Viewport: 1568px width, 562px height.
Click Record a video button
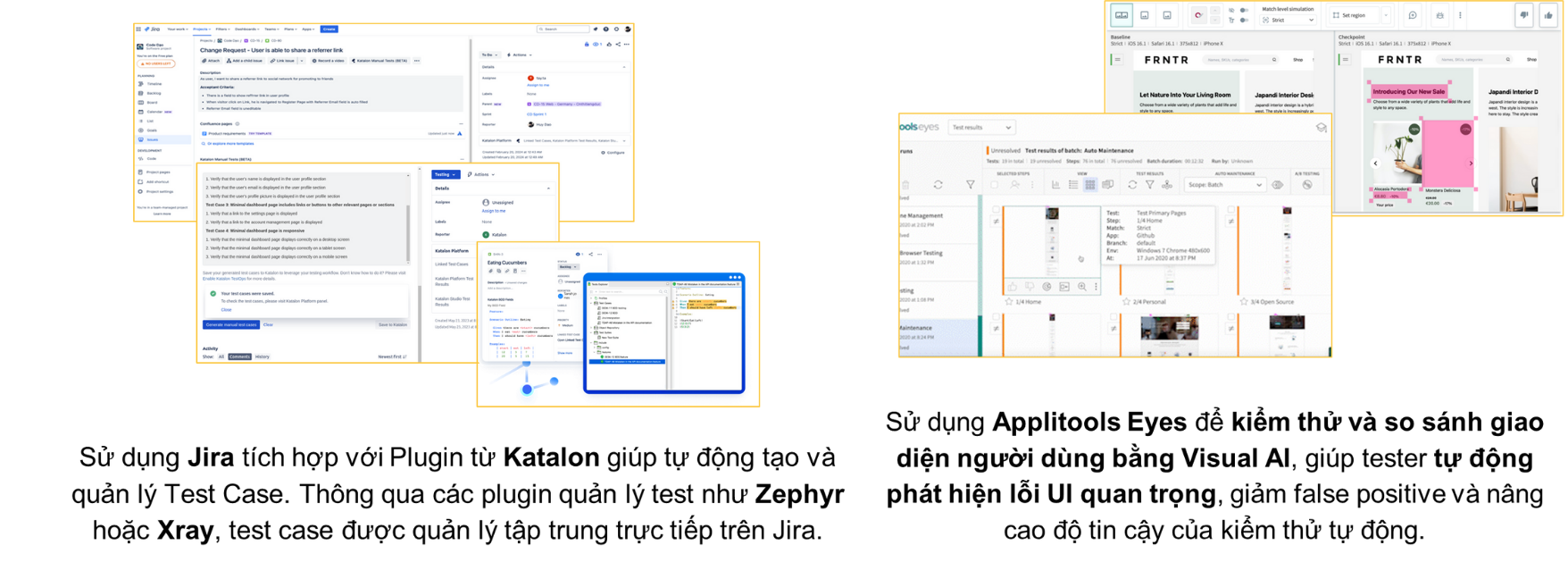pyautogui.click(x=328, y=61)
